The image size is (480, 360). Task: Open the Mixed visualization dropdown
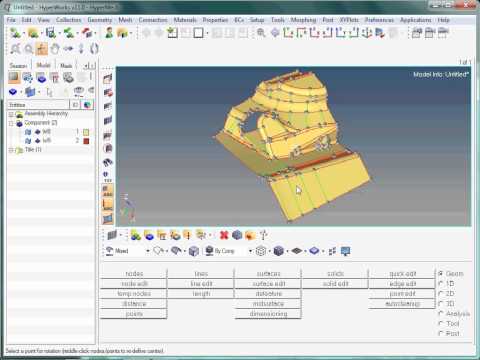click(x=147, y=251)
